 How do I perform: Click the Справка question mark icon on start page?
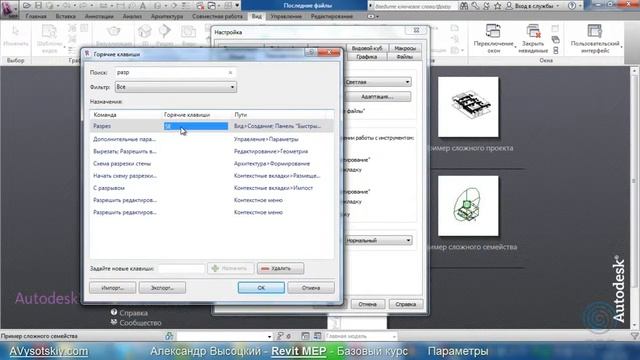pos(114,312)
